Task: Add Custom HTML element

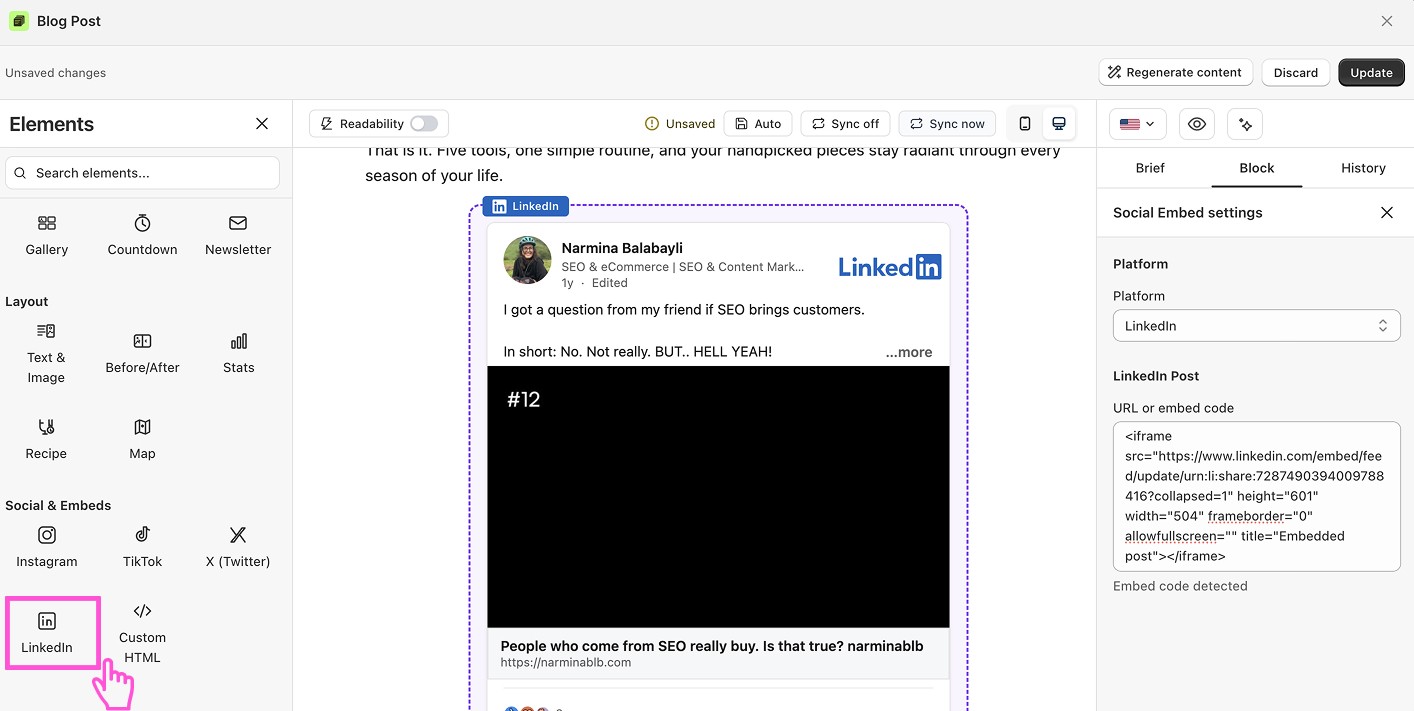Action: click(143, 634)
